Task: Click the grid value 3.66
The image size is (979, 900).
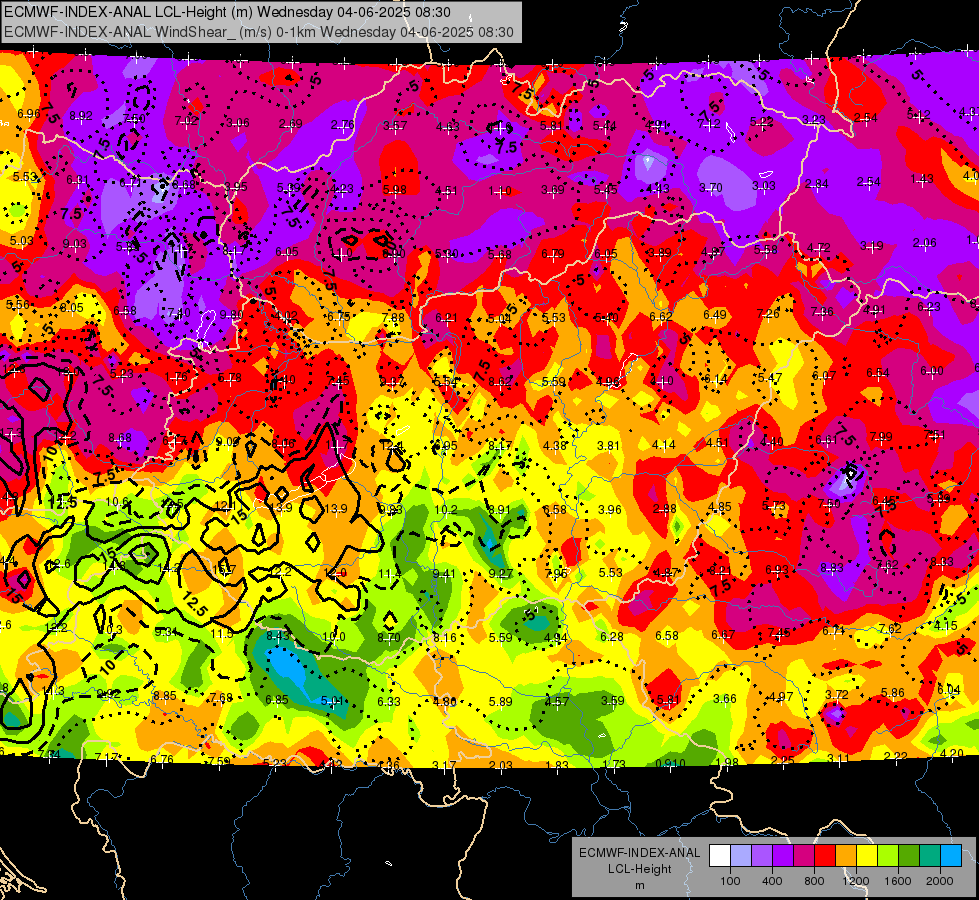Action: tap(725, 698)
